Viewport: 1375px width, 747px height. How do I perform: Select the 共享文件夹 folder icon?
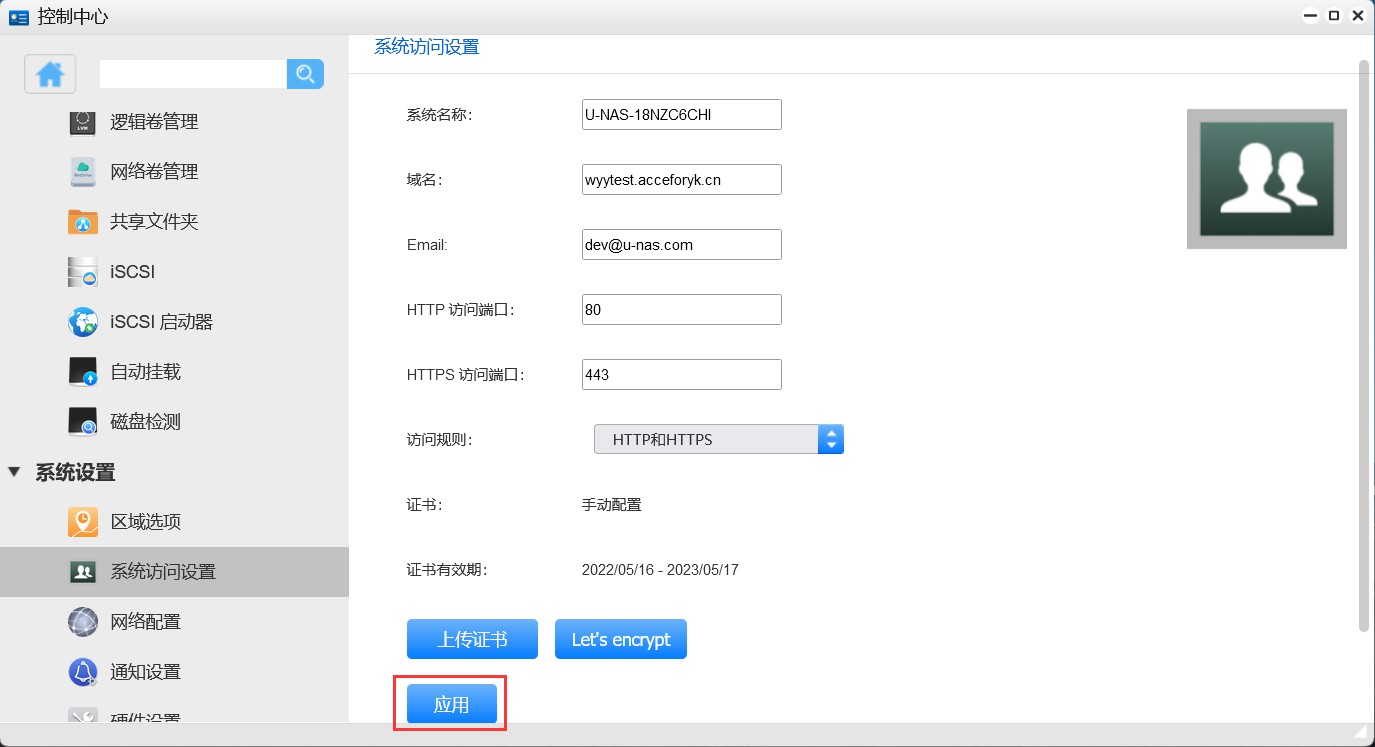[82, 222]
